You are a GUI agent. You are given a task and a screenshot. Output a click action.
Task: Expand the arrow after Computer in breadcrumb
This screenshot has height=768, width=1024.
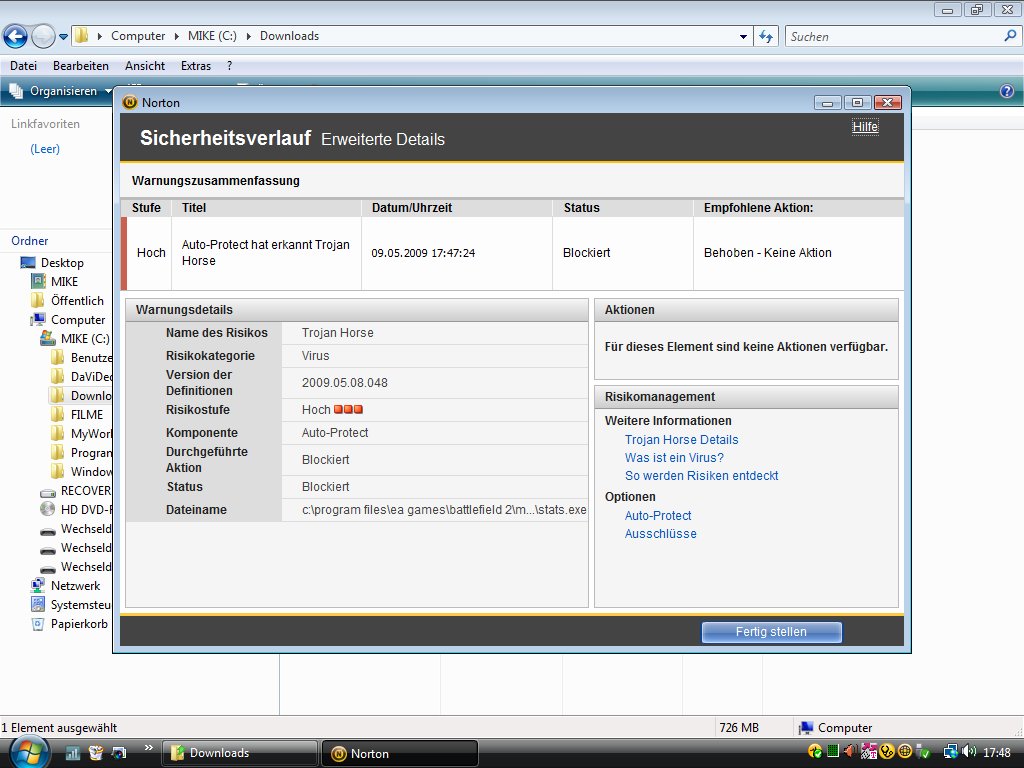176,36
